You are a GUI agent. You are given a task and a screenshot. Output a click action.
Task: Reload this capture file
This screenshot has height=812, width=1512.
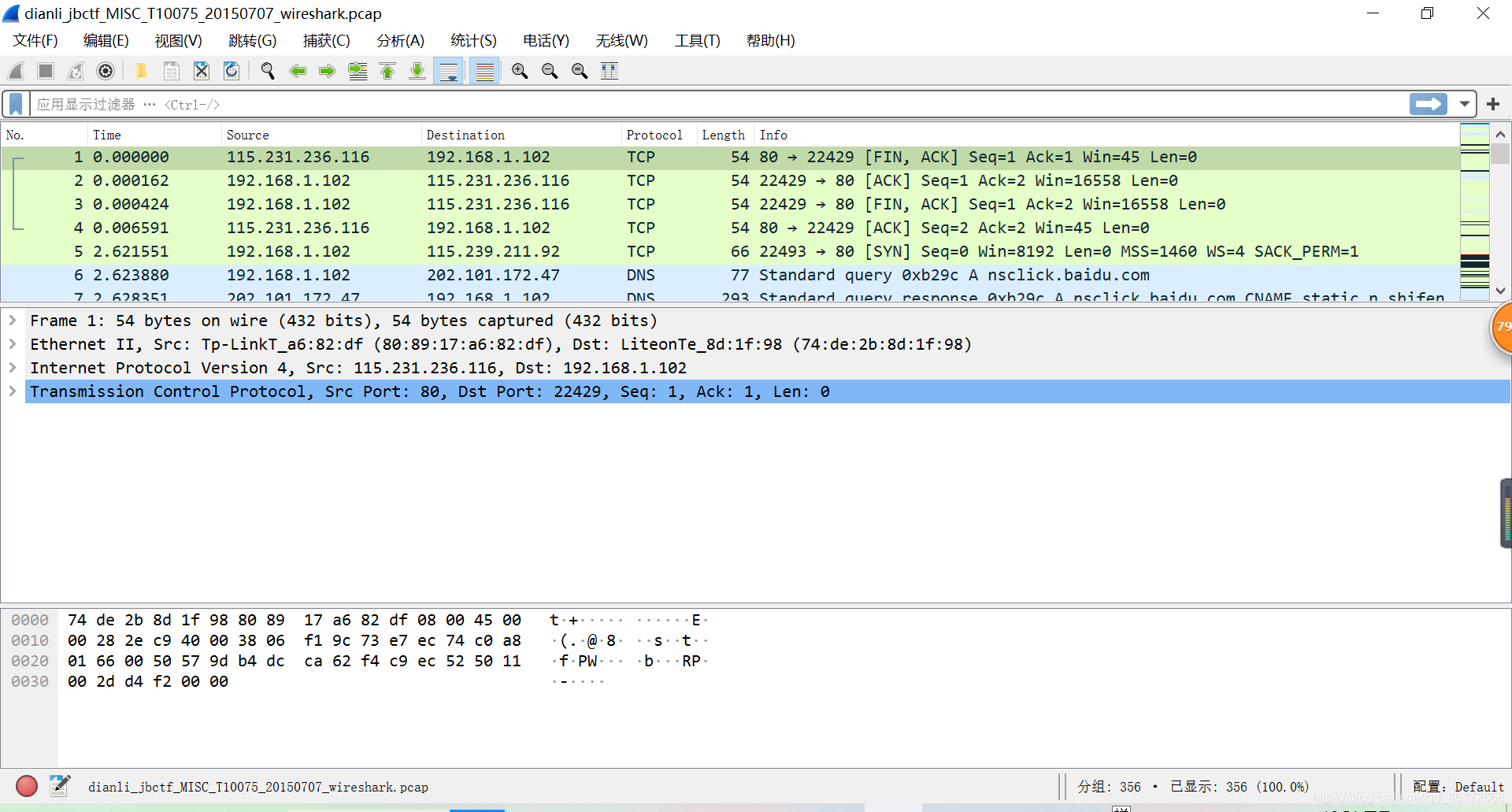pyautogui.click(x=232, y=71)
